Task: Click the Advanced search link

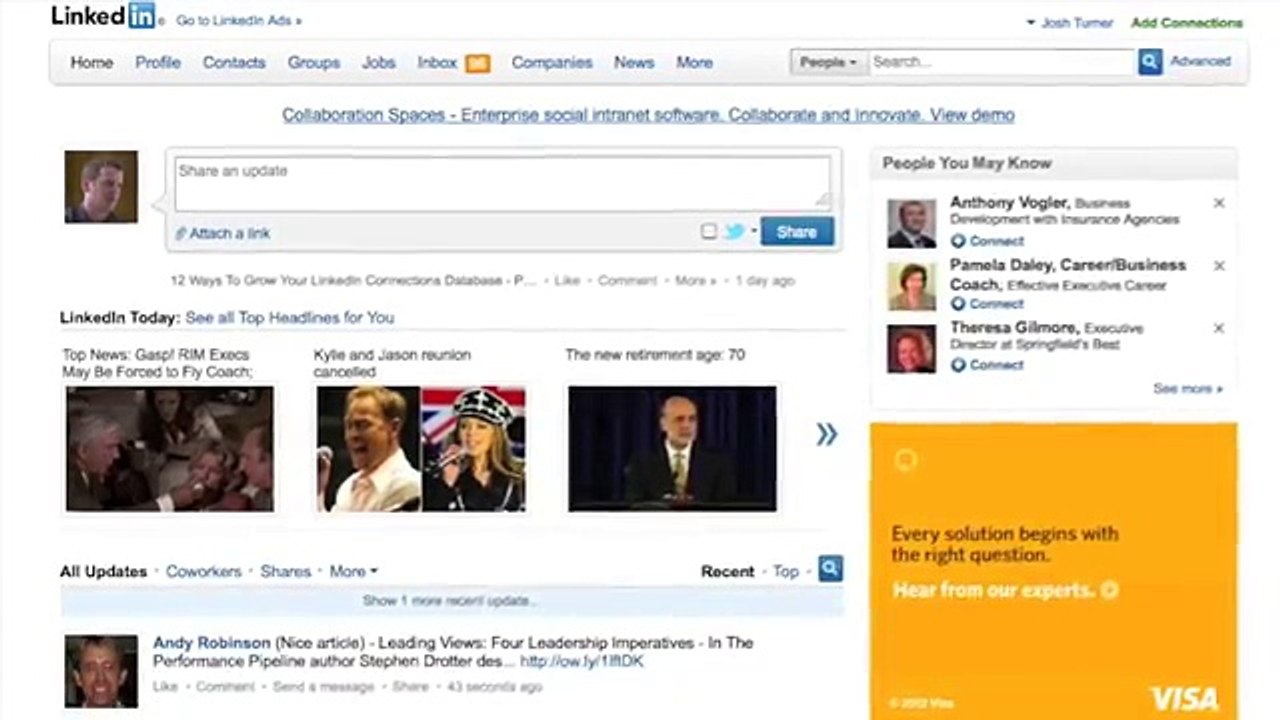Action: tap(1200, 61)
